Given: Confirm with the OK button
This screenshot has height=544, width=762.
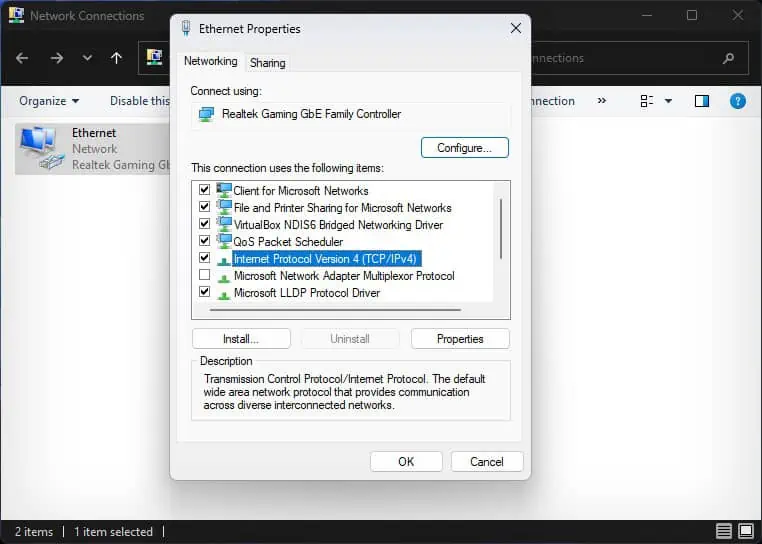Looking at the screenshot, I should (406, 461).
